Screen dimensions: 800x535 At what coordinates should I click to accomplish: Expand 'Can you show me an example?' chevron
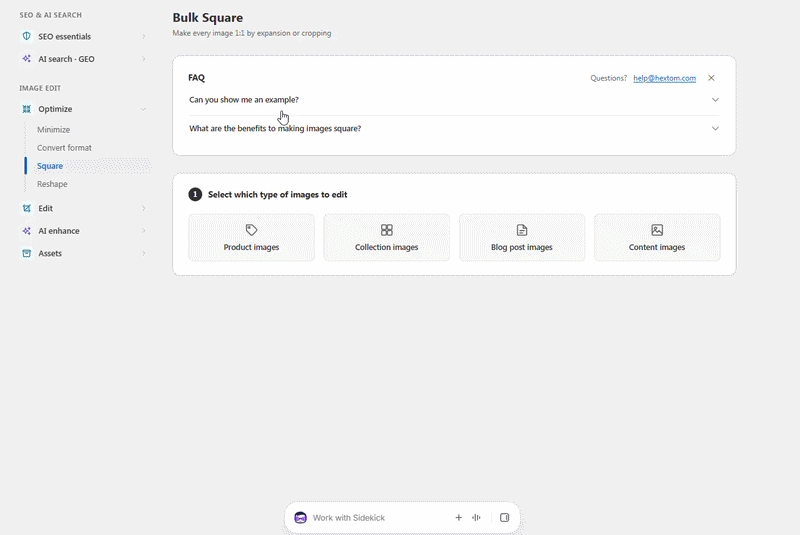pyautogui.click(x=715, y=100)
